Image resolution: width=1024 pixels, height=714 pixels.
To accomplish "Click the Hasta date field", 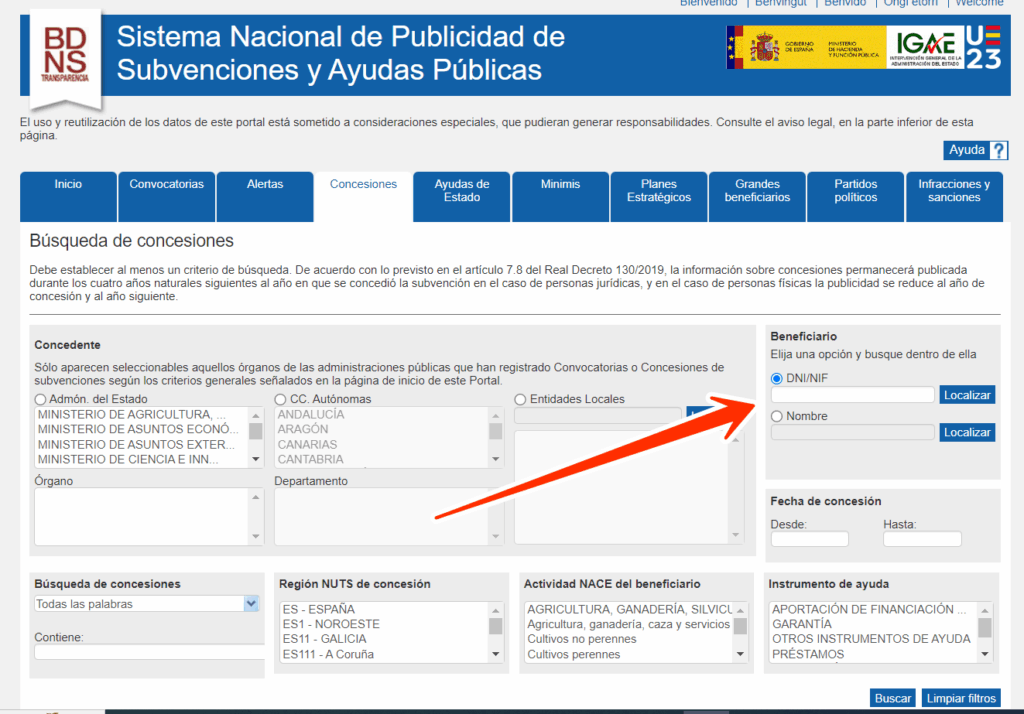I will (x=922, y=539).
